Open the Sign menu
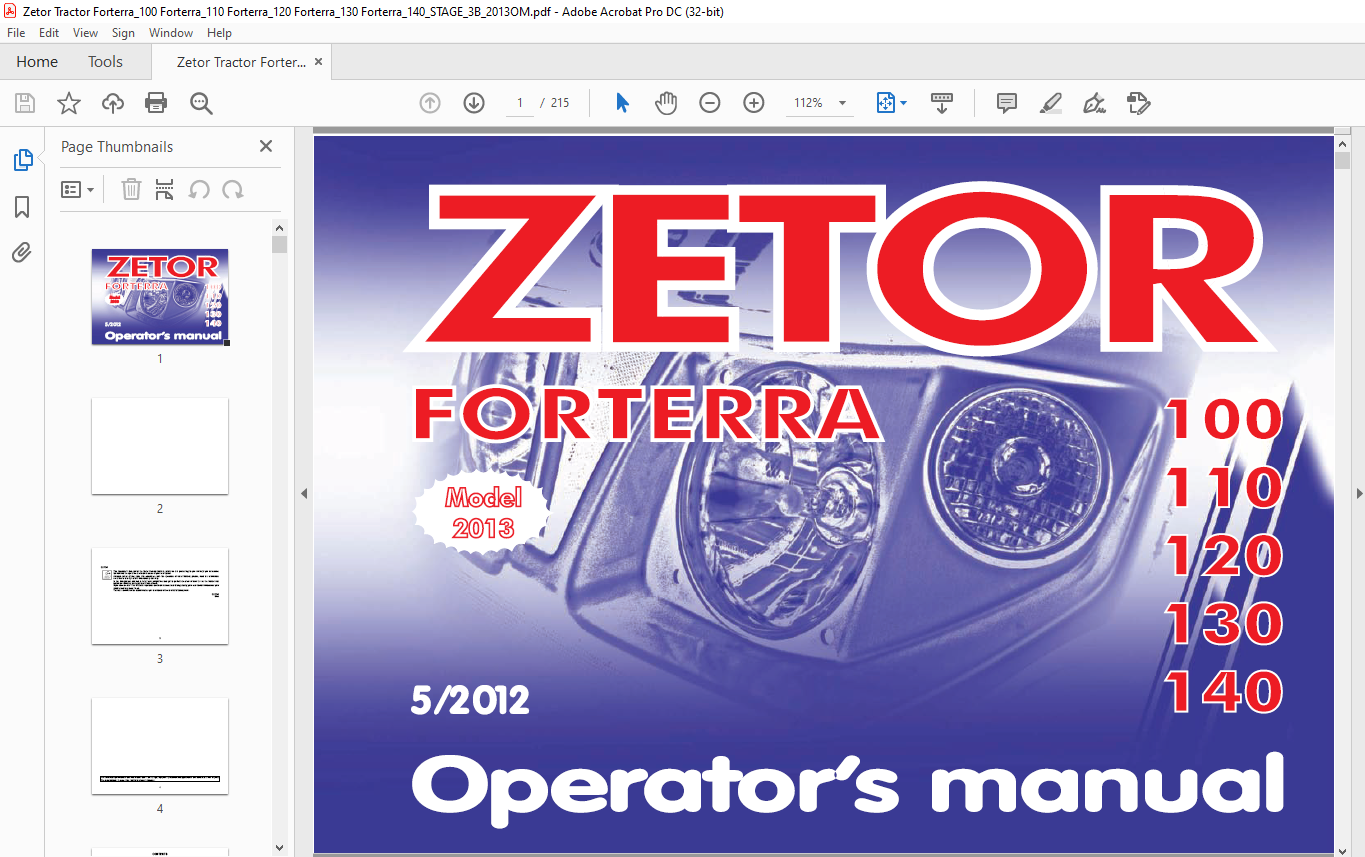The height and width of the screenshot is (857, 1365). (123, 33)
